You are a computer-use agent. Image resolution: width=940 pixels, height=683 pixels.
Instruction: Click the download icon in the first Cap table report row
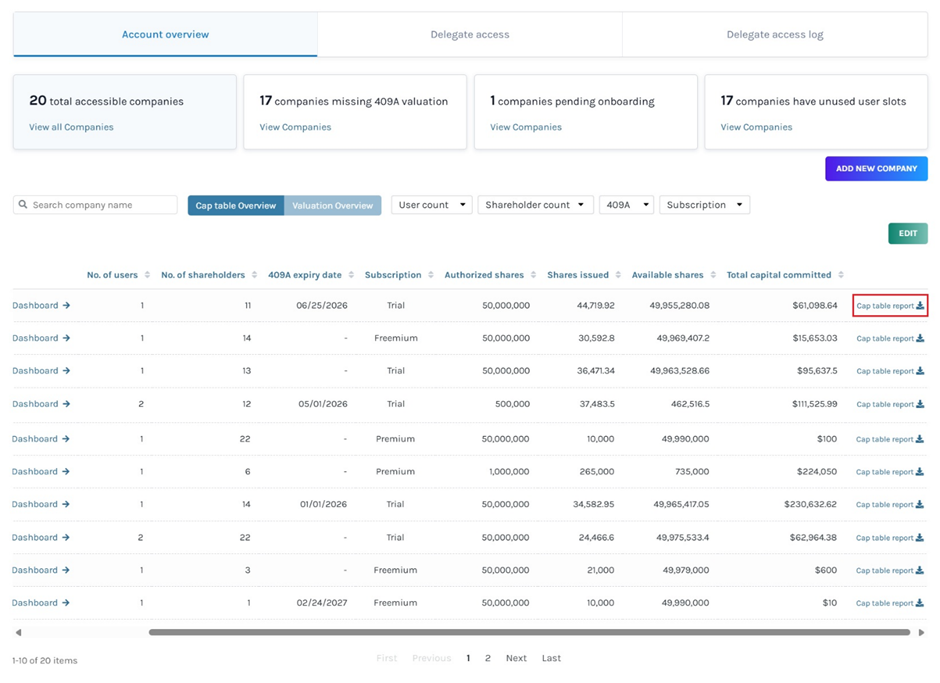(x=920, y=306)
